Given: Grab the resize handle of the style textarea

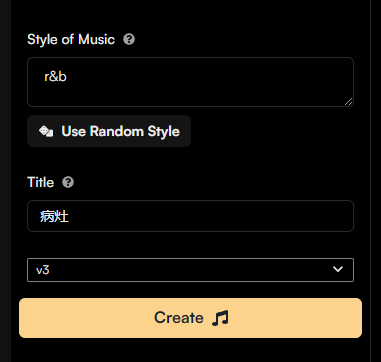Looking at the screenshot, I should click(349, 102).
